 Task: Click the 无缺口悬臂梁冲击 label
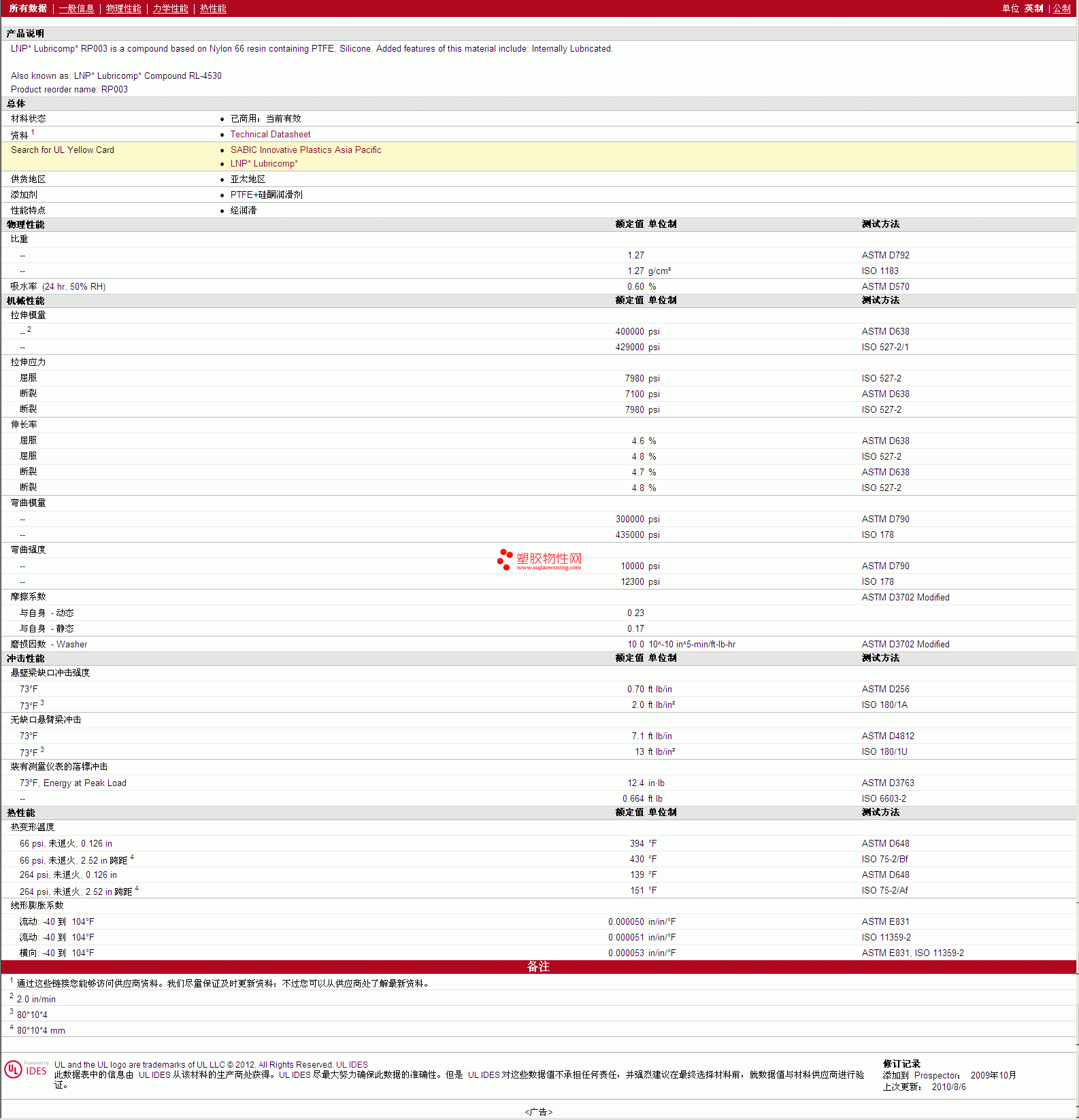46,720
